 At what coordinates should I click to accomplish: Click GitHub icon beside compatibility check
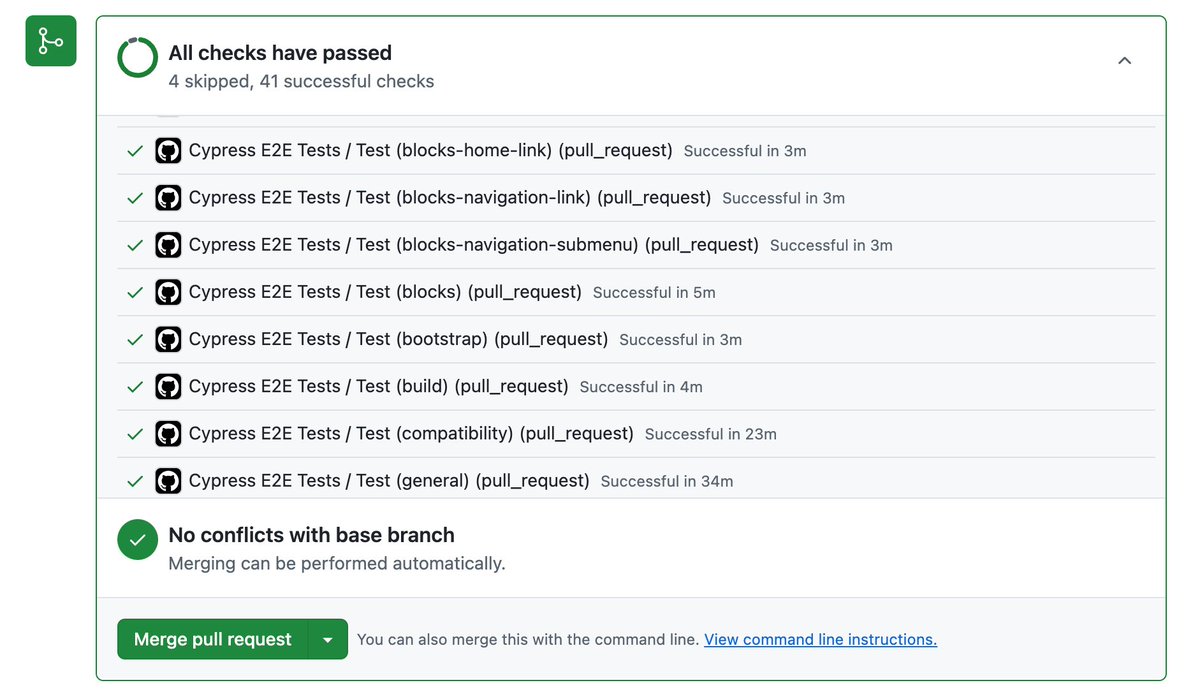coord(168,433)
